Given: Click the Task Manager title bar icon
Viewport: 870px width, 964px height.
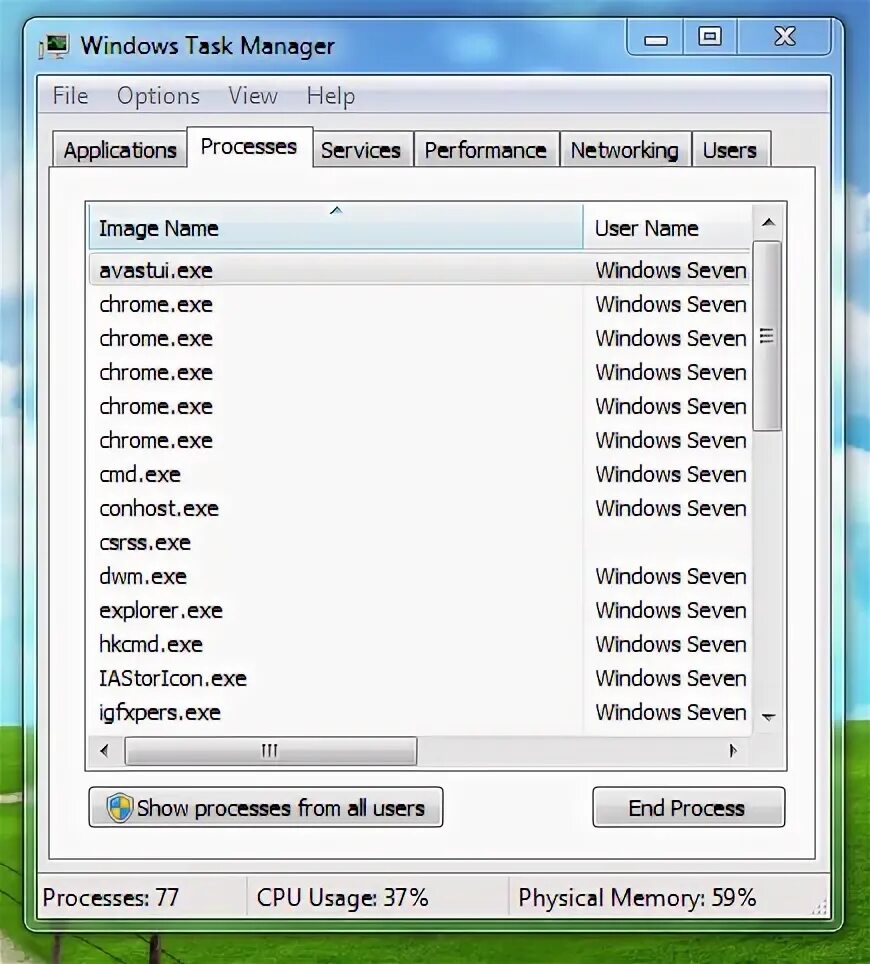Looking at the screenshot, I should point(54,46).
